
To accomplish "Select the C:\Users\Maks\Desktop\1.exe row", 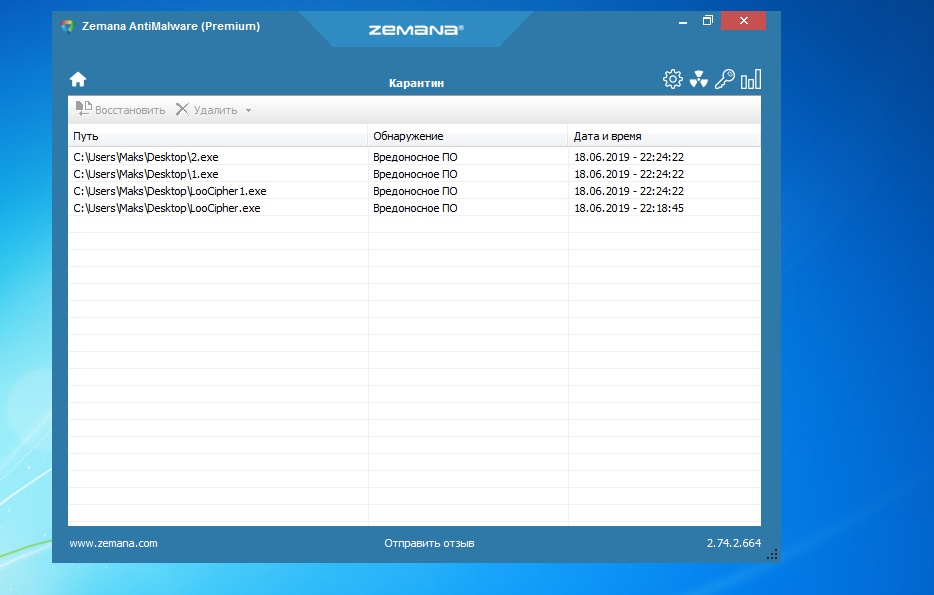I will pos(414,174).
